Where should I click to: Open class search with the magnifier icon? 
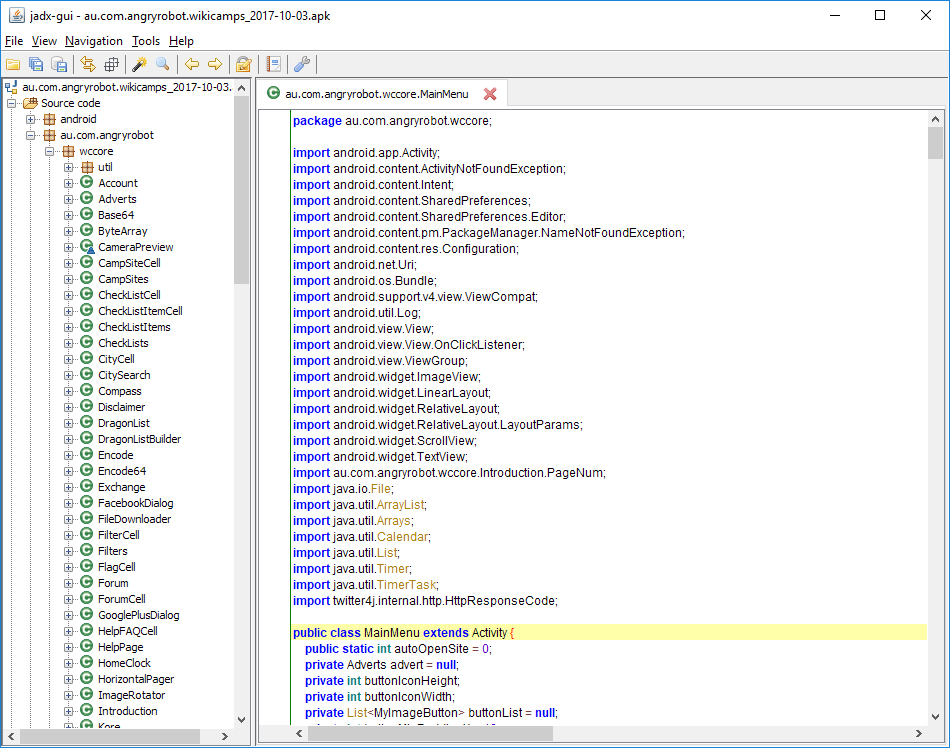coord(163,64)
